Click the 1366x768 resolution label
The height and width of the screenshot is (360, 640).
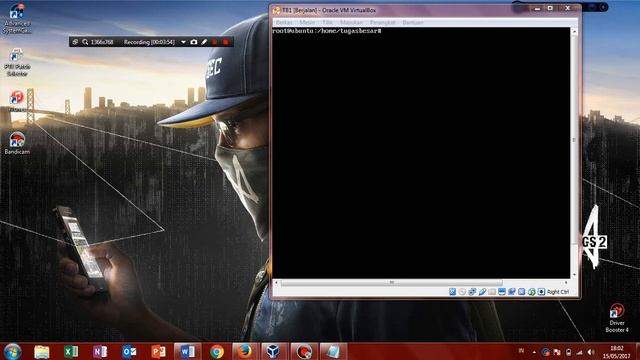[102, 42]
